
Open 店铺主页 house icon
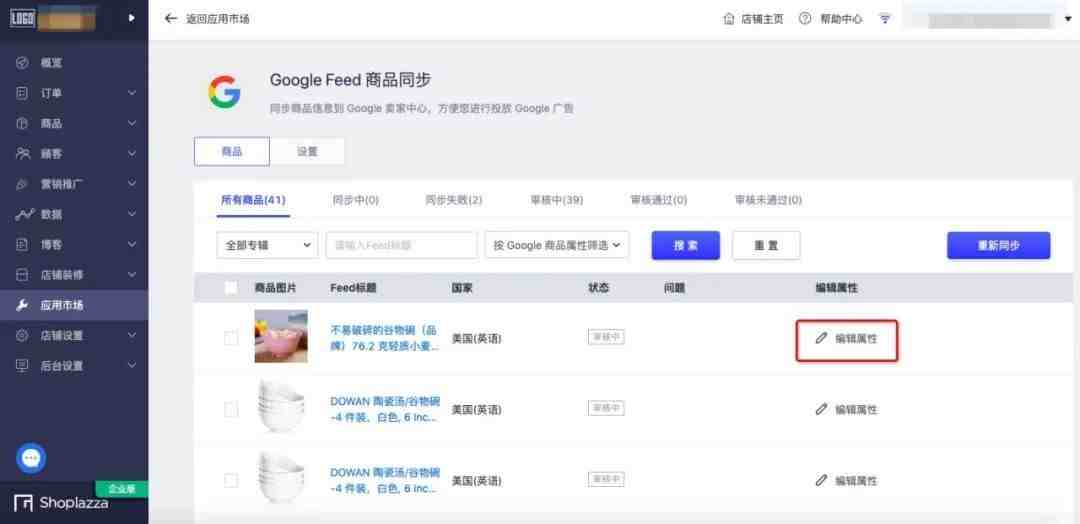coord(729,19)
